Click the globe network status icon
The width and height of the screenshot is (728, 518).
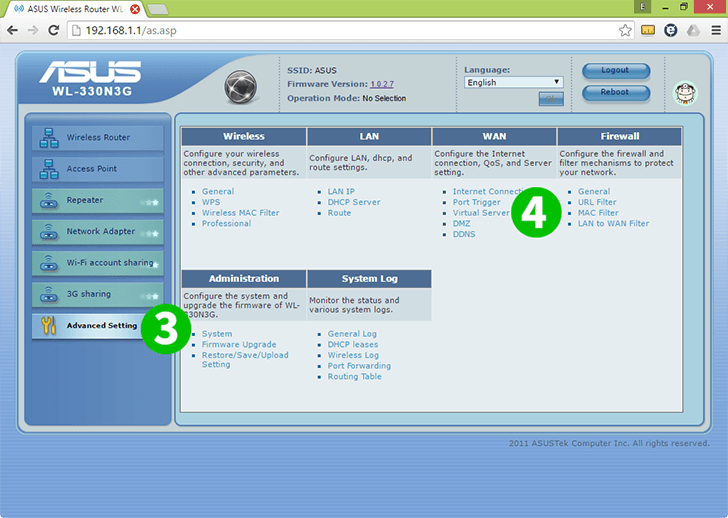240,87
